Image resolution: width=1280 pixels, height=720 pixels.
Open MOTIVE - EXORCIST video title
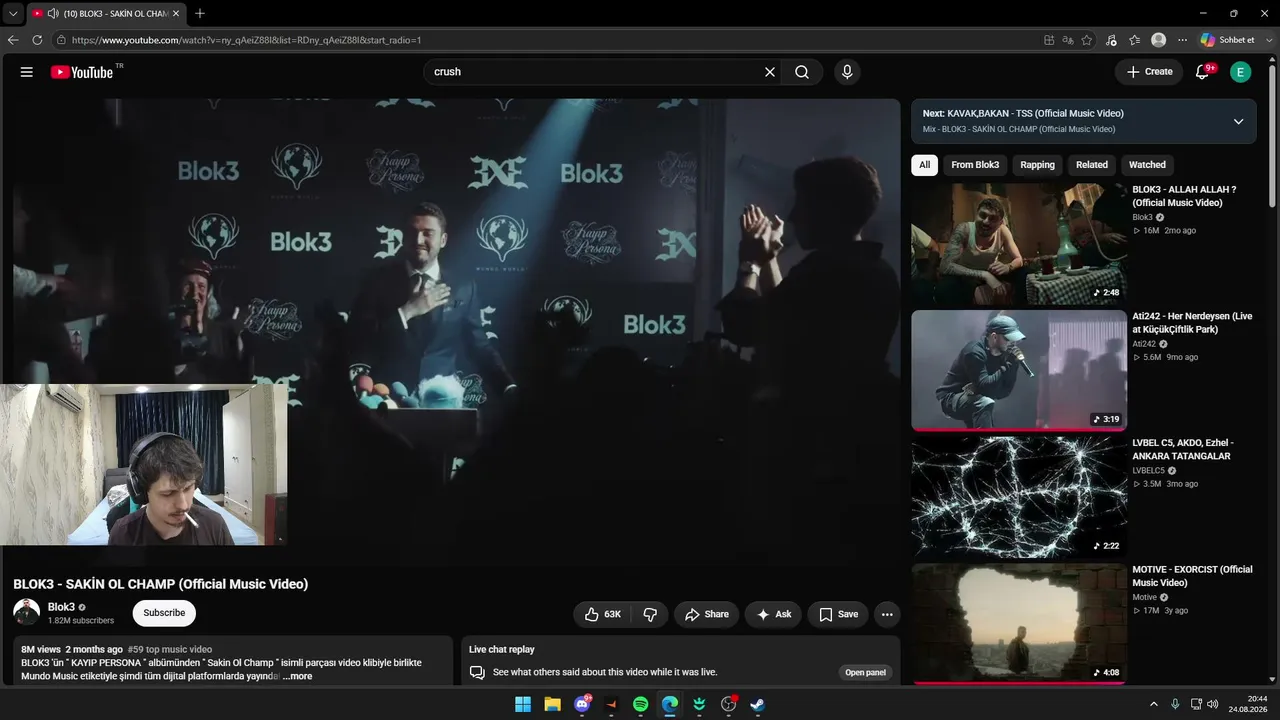tap(1192, 576)
